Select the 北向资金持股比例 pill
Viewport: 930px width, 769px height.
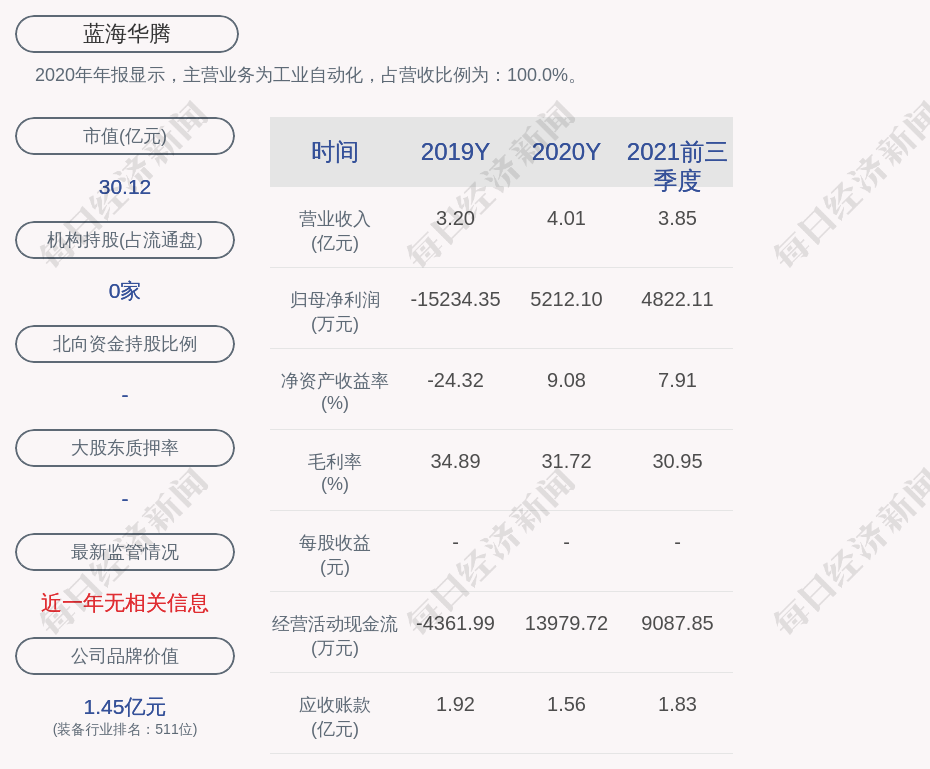click(125, 344)
